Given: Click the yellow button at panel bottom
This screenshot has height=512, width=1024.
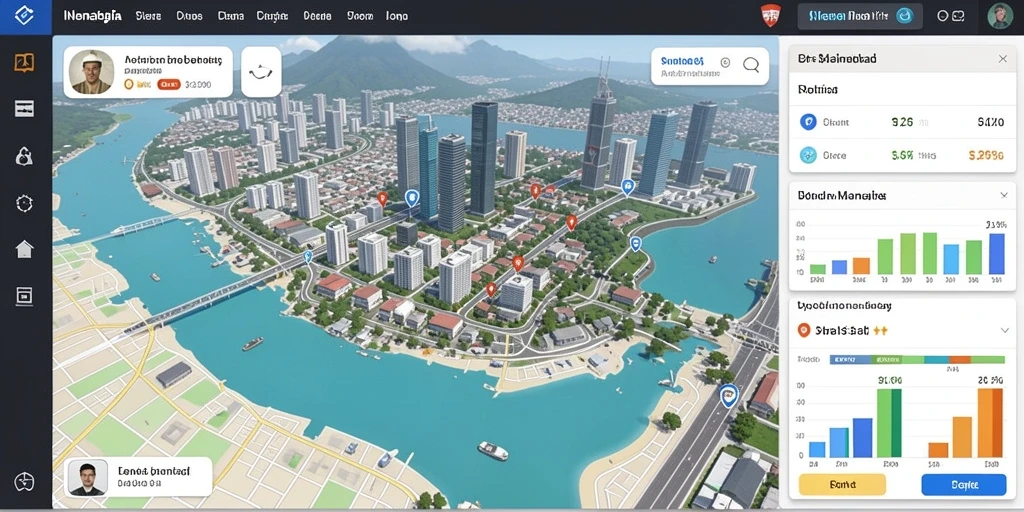Looking at the screenshot, I should point(842,485).
